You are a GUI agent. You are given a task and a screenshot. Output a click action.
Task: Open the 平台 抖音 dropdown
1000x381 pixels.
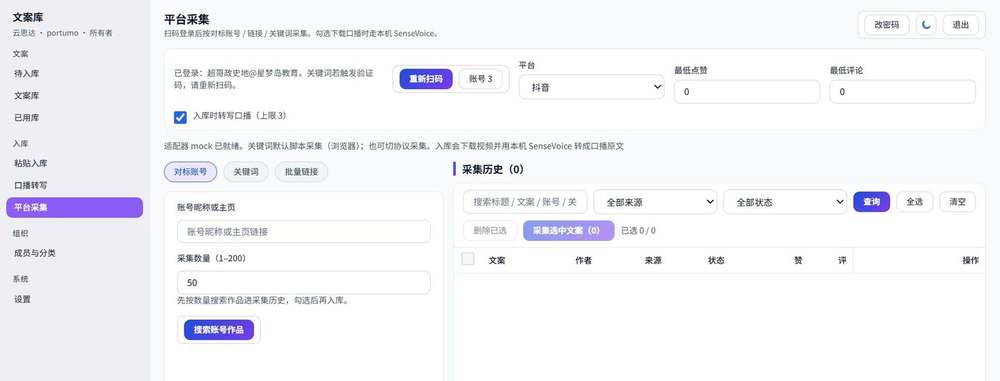tap(592, 87)
